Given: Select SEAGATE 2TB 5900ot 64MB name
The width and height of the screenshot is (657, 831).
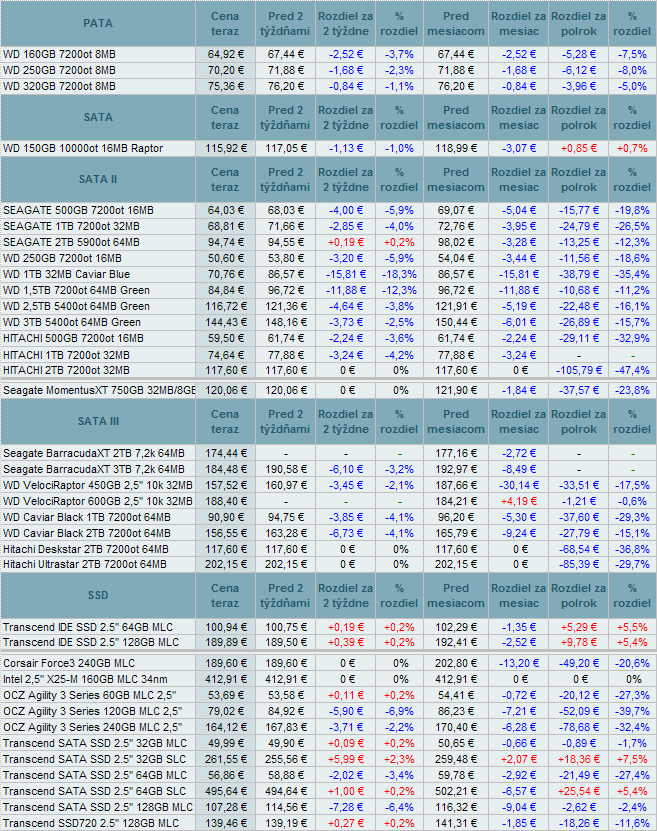Looking at the screenshot, I should (72, 242).
